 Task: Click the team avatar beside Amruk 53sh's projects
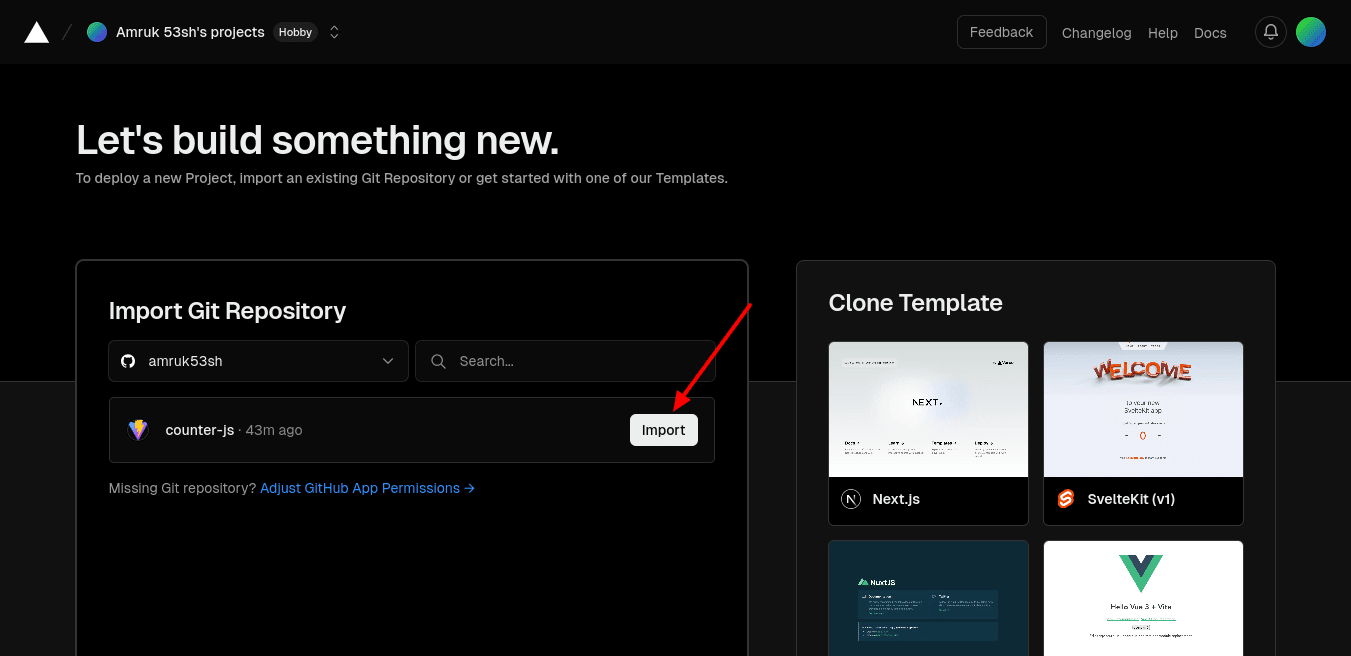pos(97,32)
